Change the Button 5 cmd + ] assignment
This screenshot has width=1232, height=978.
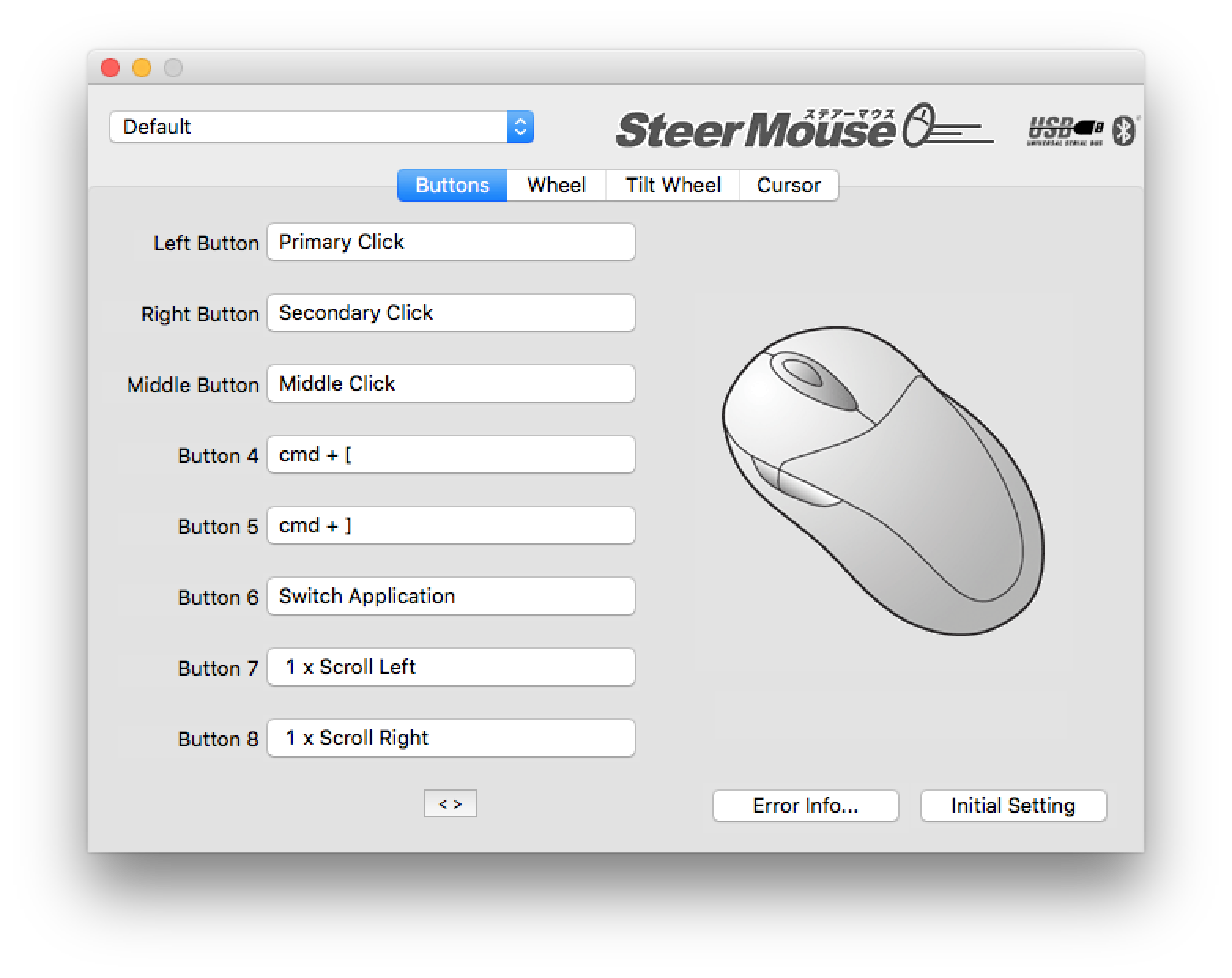451,525
